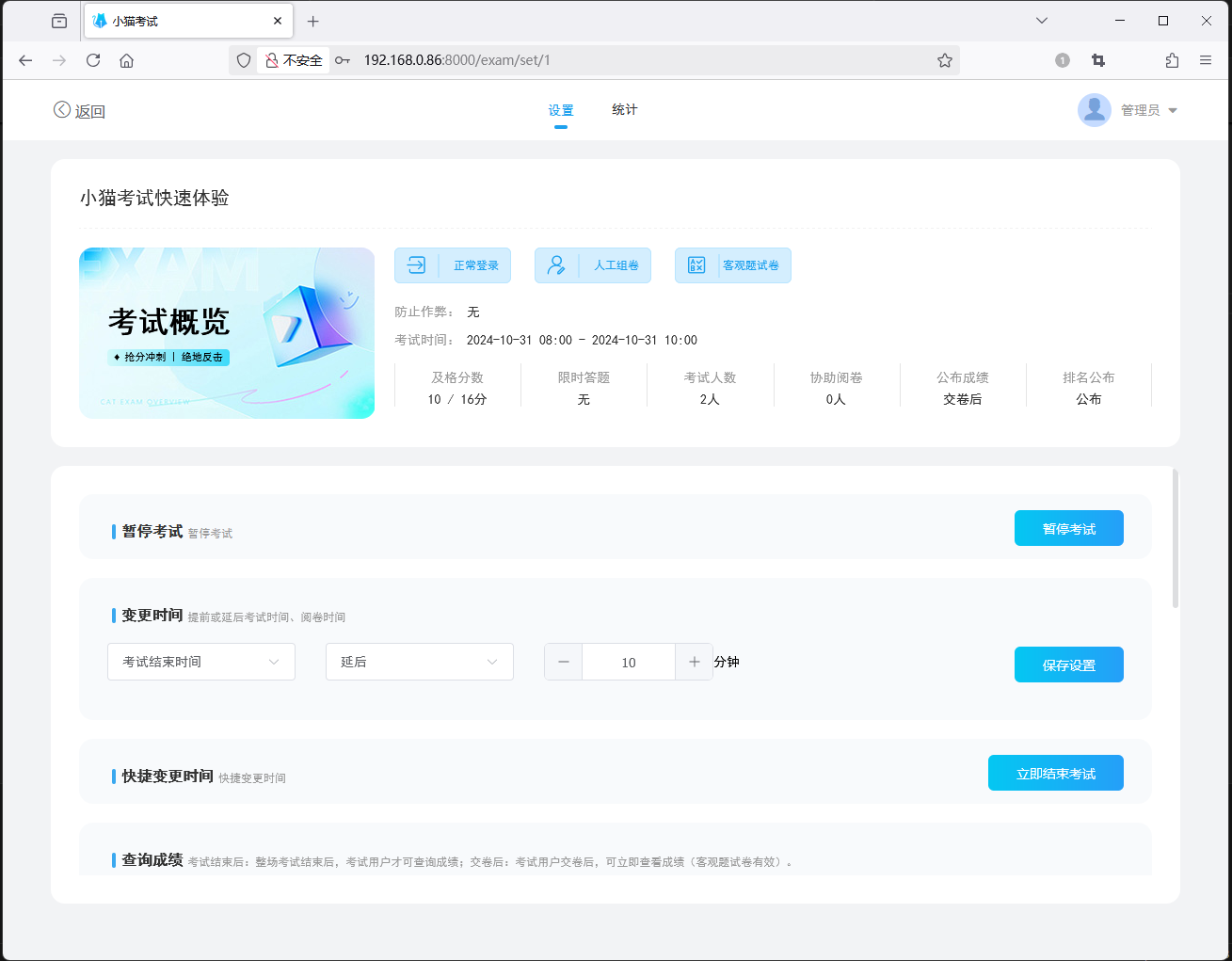Open the tracking protection shield icon
The height and width of the screenshot is (961, 1232).
244,60
